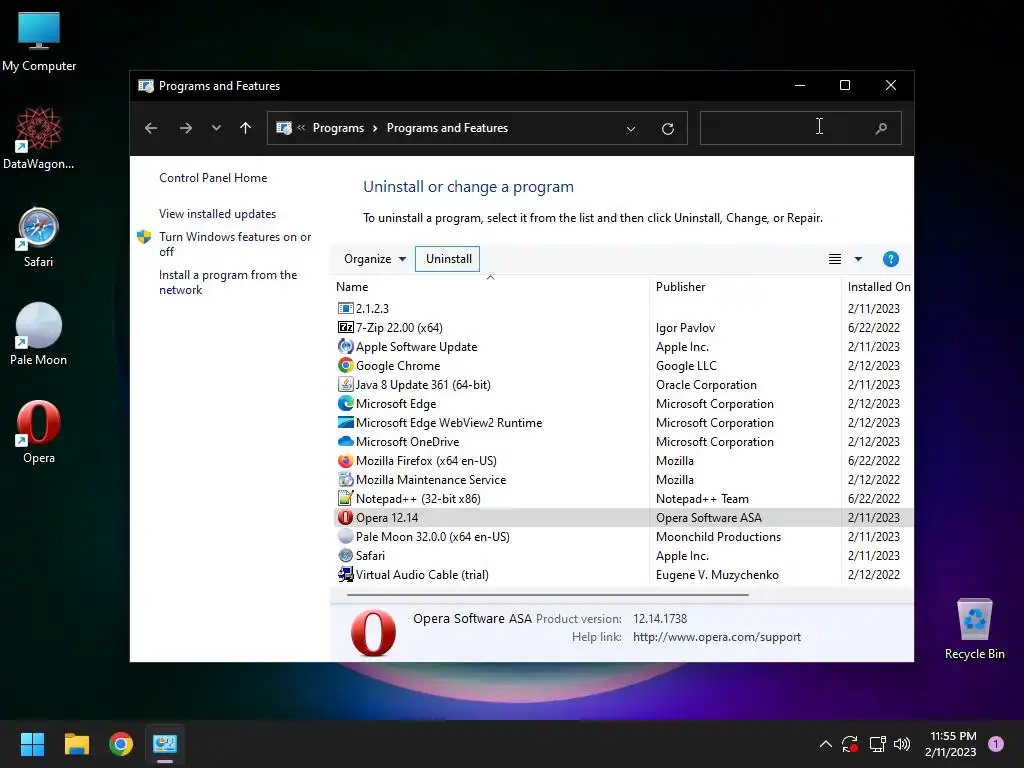Screen dimensions: 1024x768
Task: Select Microsoft Edge WebView2 Runtime entry
Action: tap(624, 423)
